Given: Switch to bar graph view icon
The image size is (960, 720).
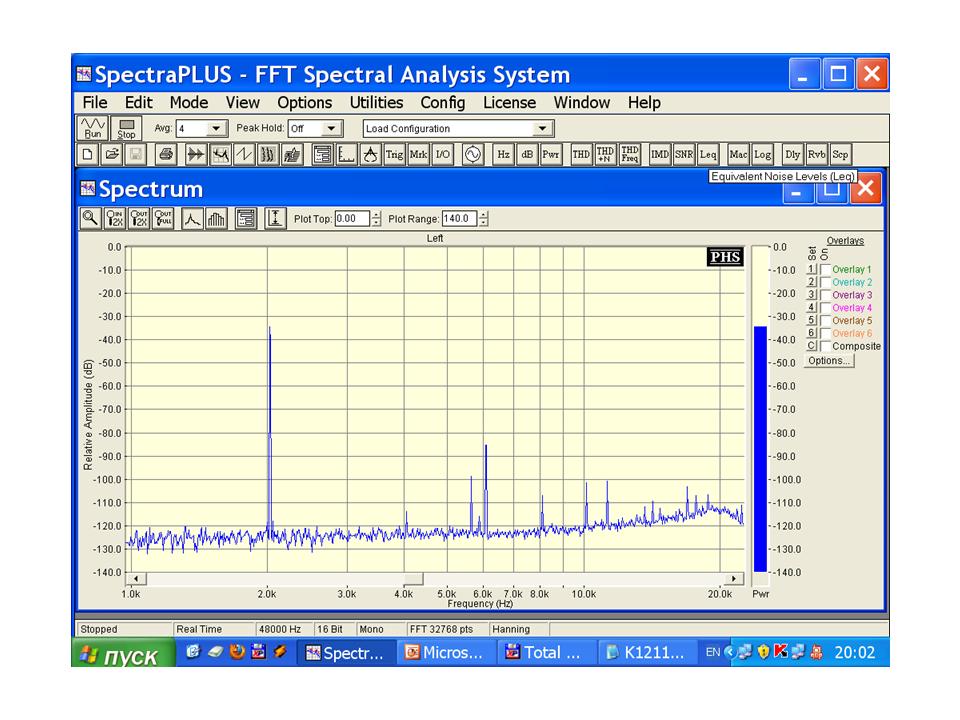Looking at the screenshot, I should pos(216,219).
